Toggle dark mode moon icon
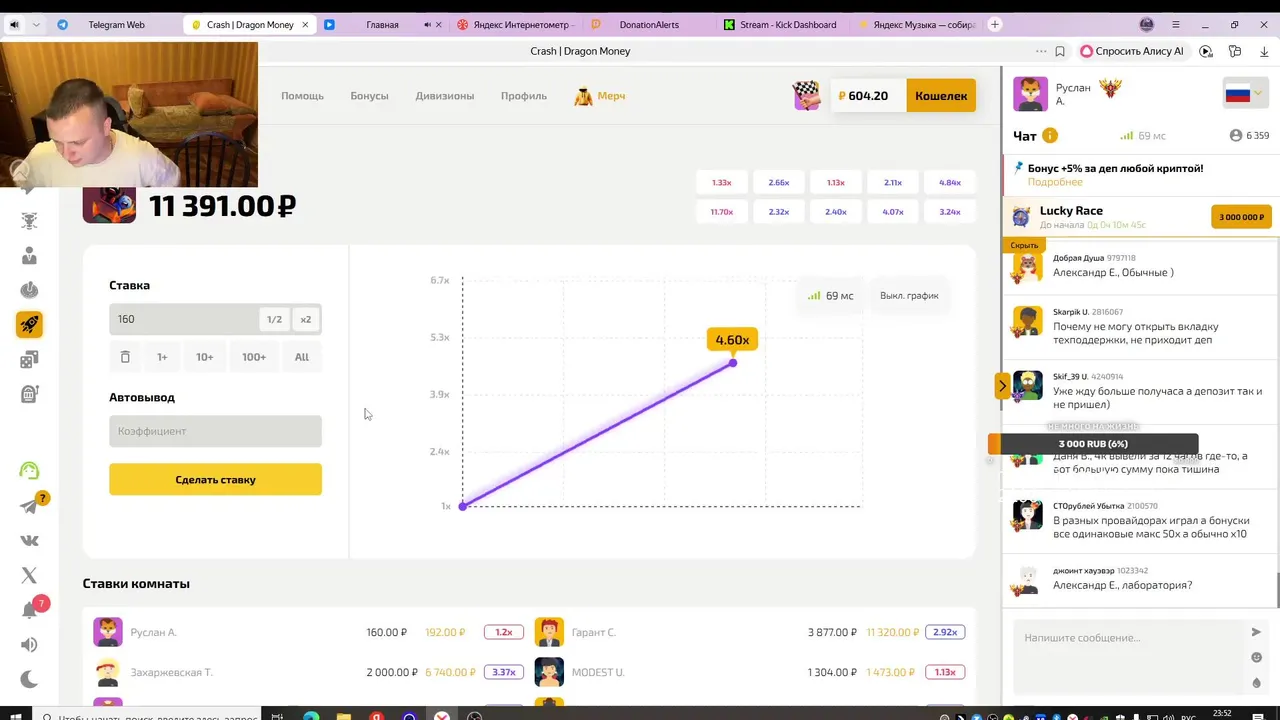Screen dimensions: 1280x720 pos(29,679)
